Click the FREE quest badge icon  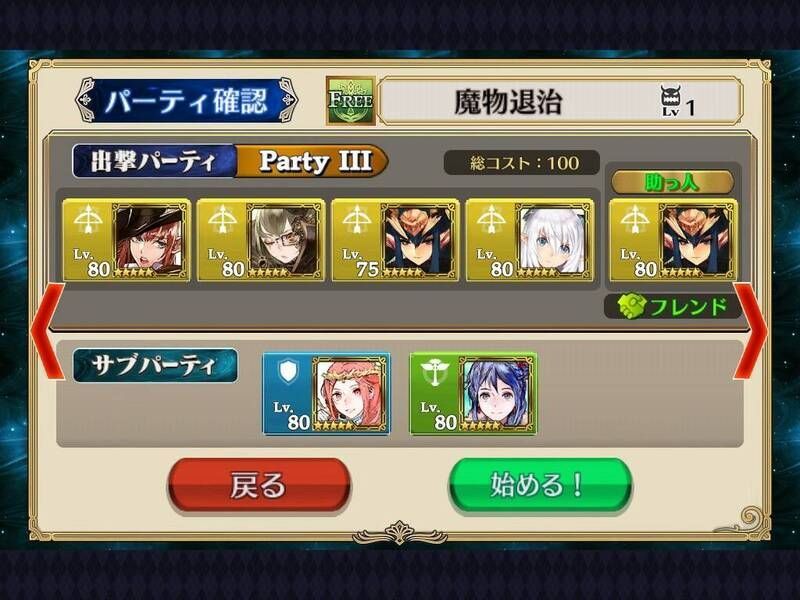pos(351,101)
